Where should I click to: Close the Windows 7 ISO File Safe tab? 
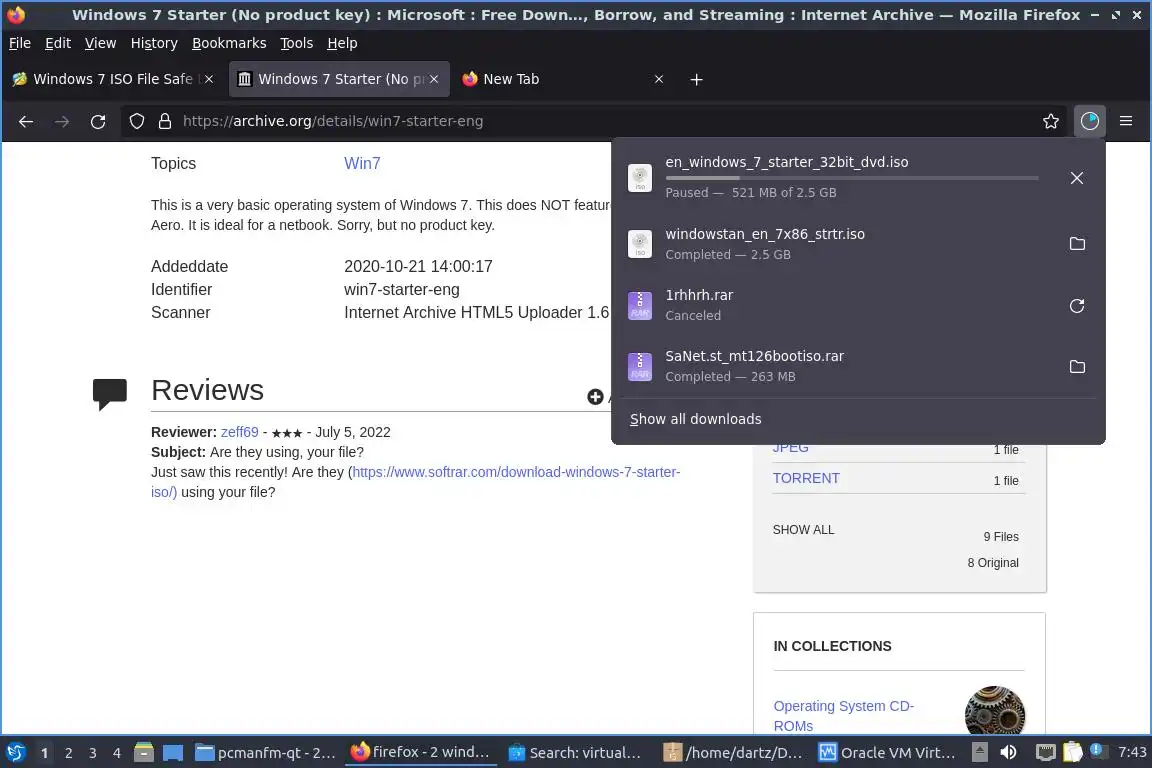click(209, 79)
